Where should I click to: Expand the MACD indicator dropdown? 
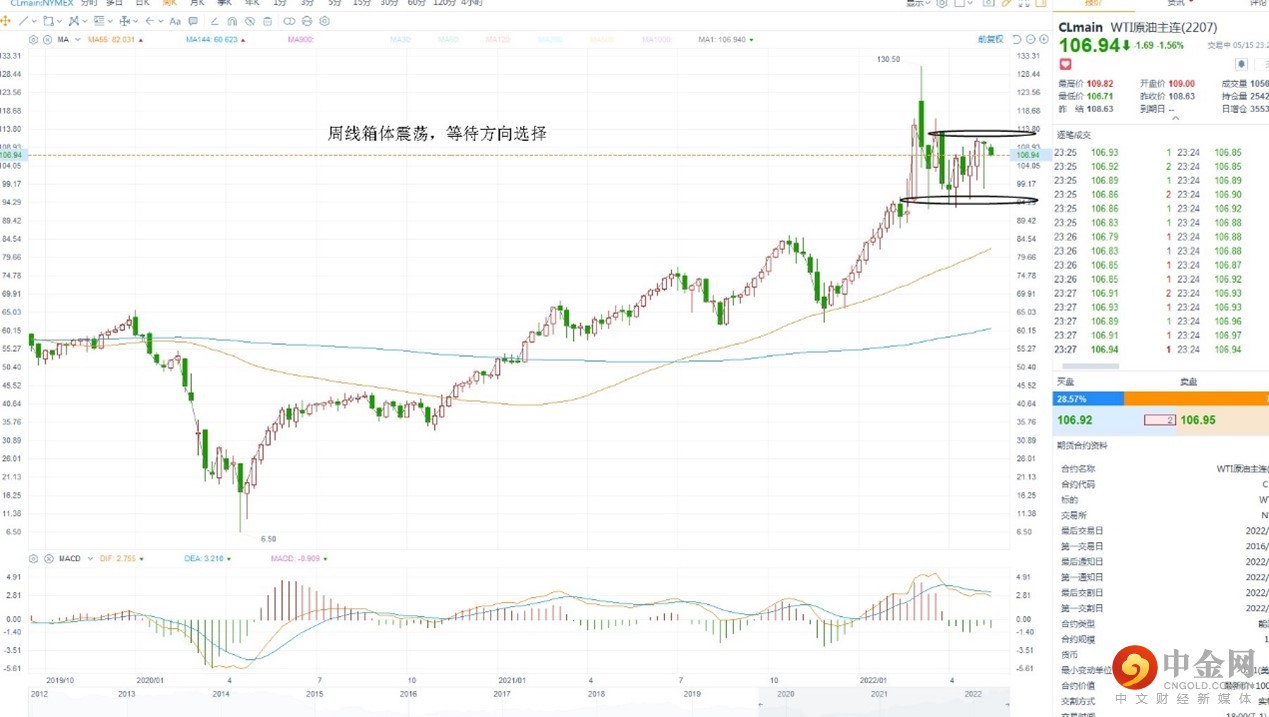[x=89, y=558]
